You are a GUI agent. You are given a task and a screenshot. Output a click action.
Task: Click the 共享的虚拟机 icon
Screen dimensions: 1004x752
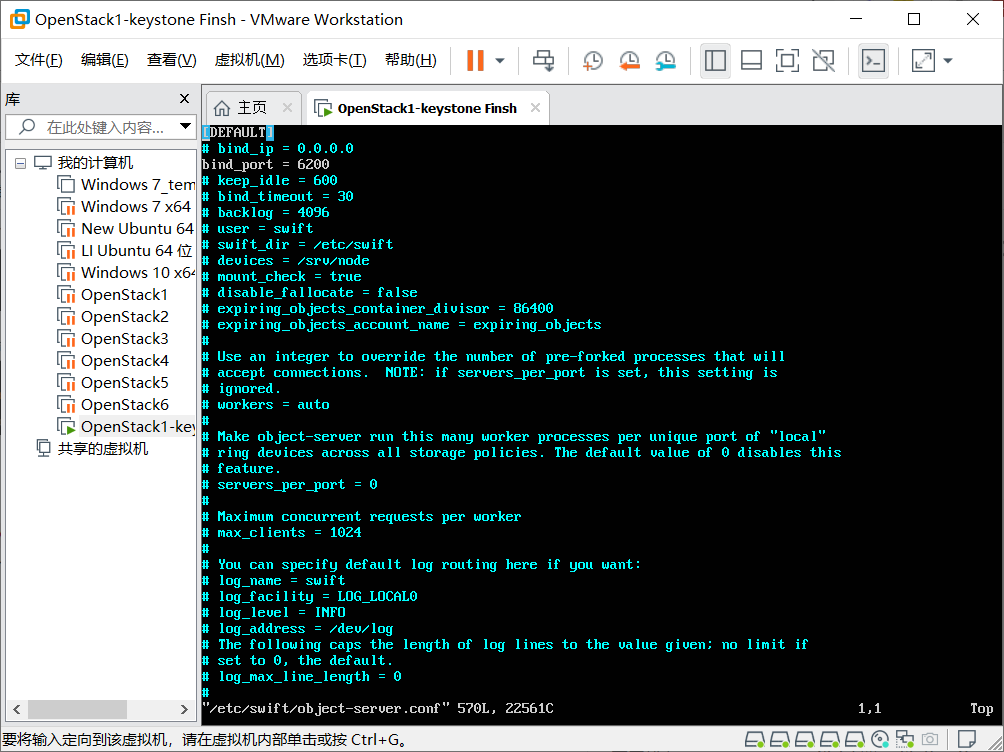[44, 448]
